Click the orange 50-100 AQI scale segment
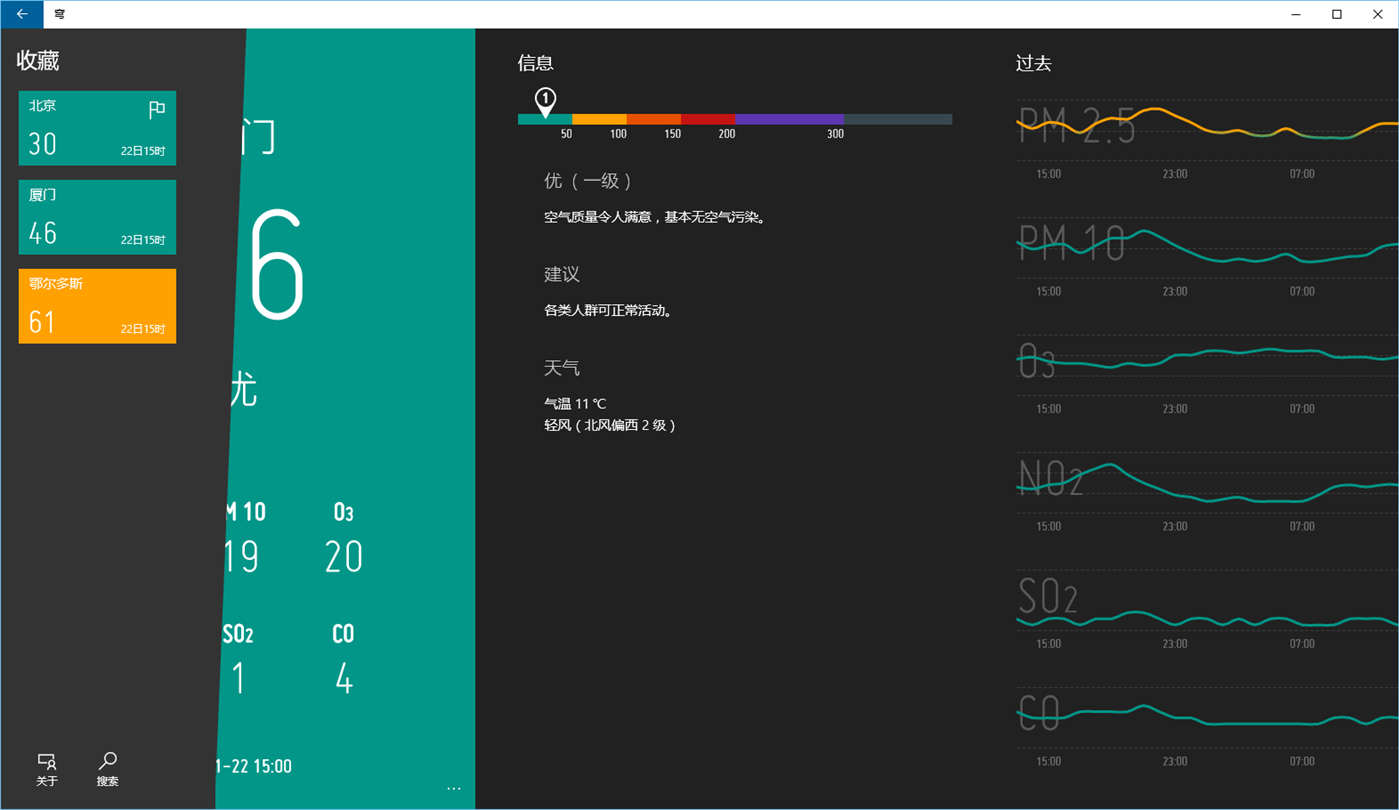This screenshot has width=1399, height=810. pyautogui.click(x=599, y=119)
